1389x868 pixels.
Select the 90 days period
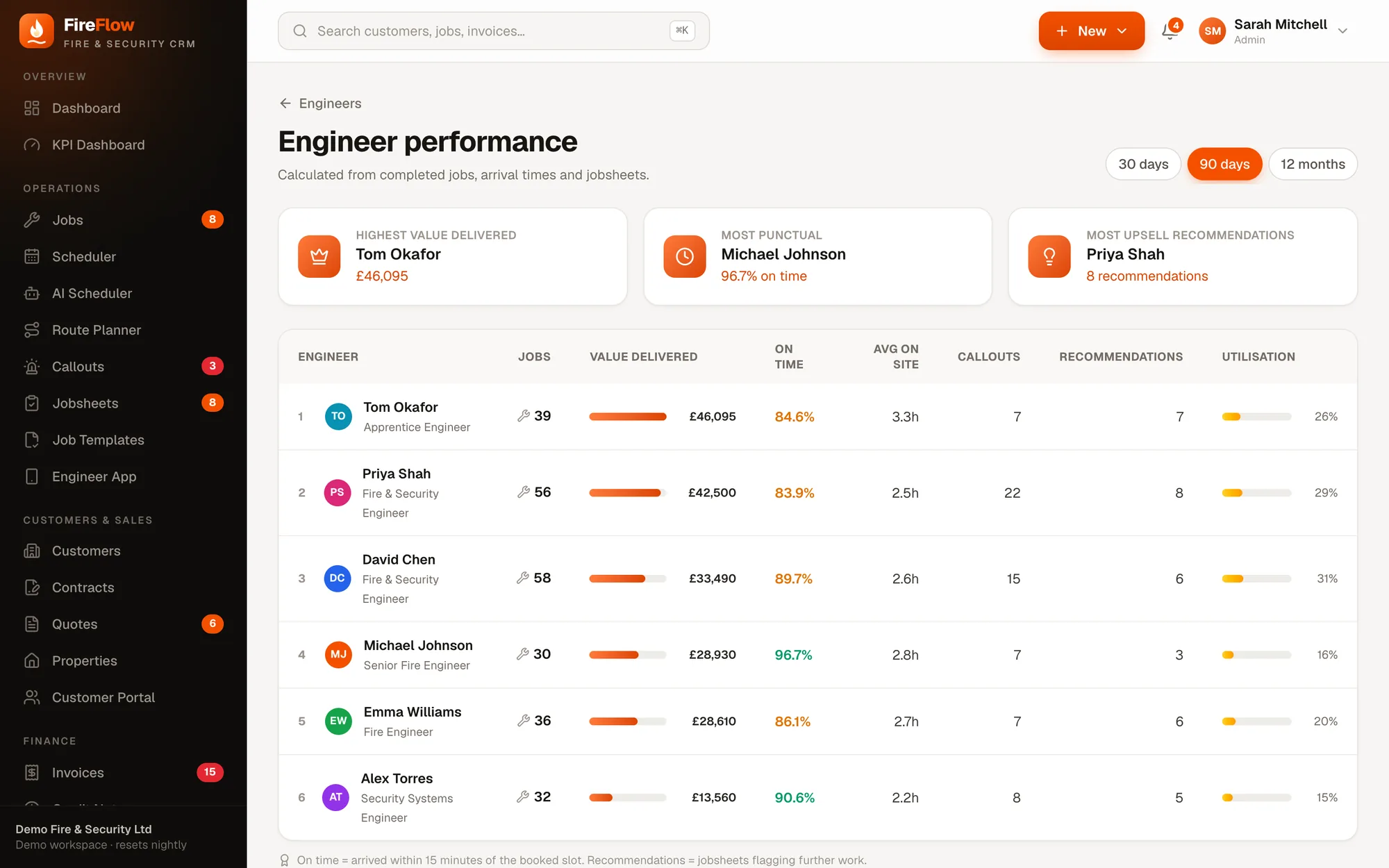tap(1224, 165)
